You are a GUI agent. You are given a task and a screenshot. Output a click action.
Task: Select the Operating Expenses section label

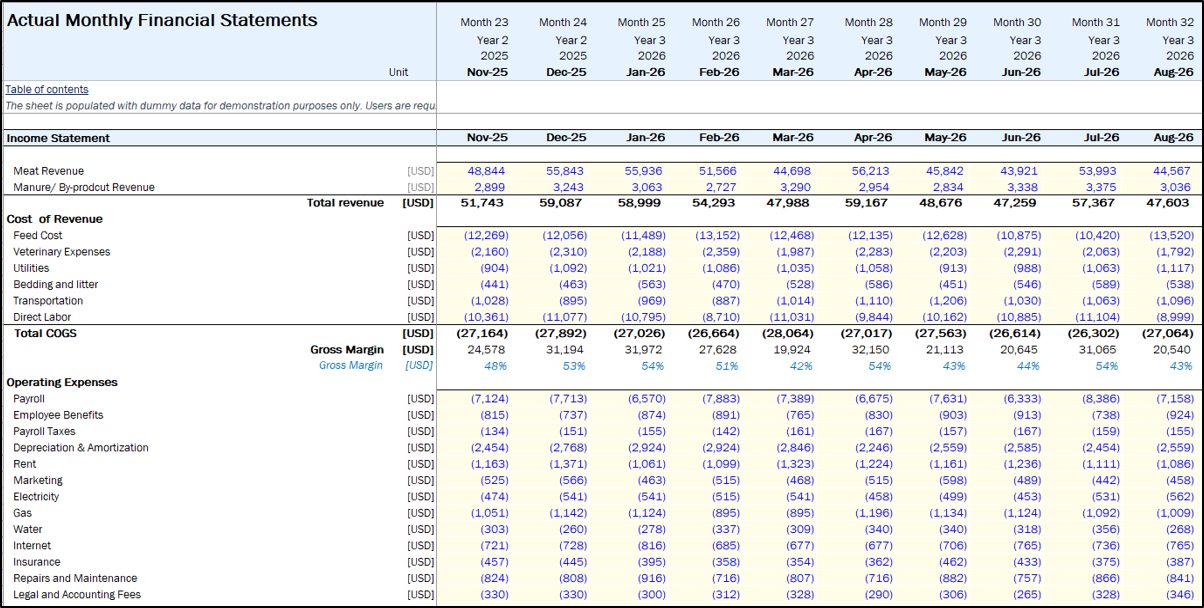tap(62, 382)
